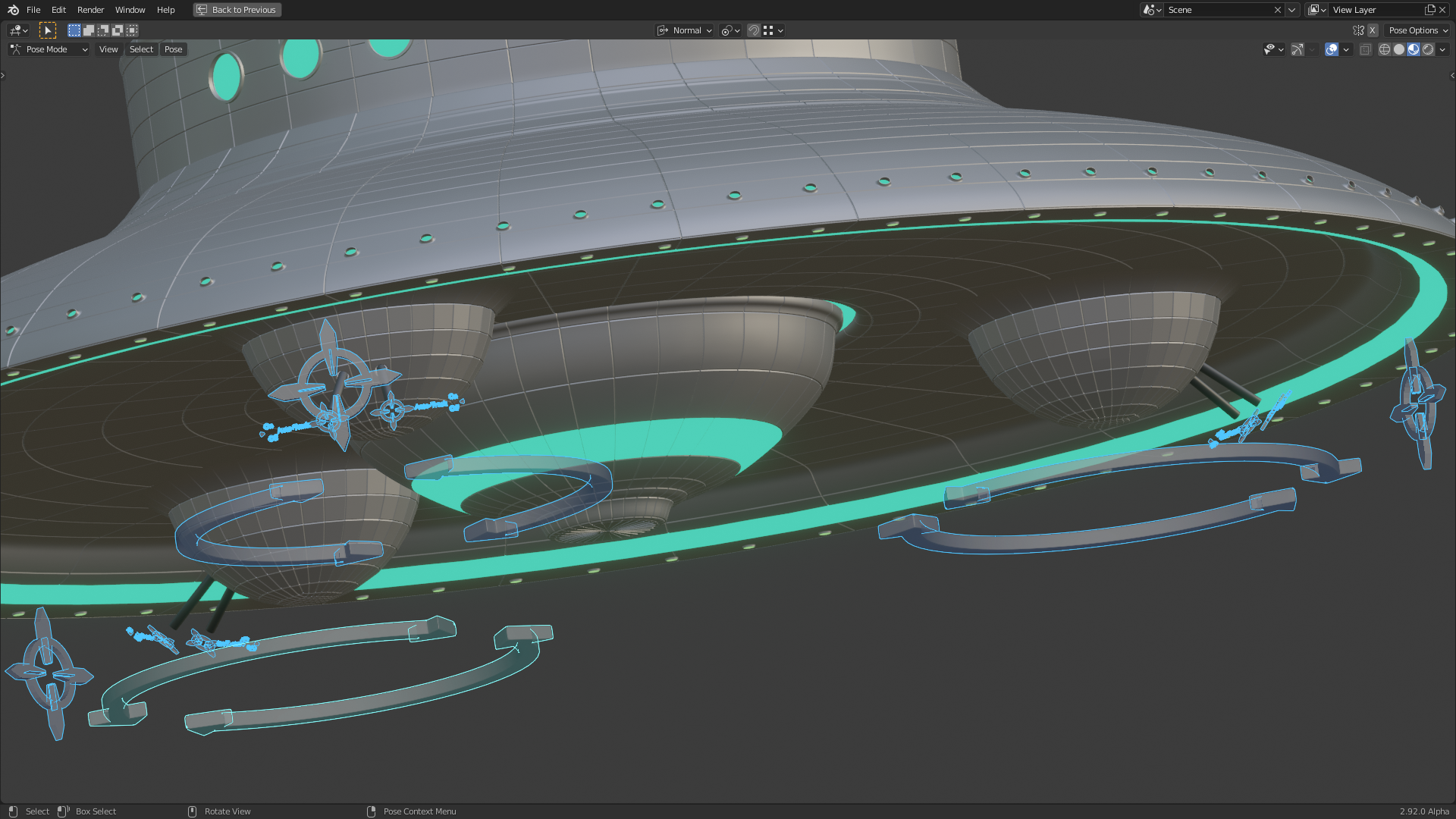
Task: Open the Pose Mode dropdown
Action: [49, 49]
